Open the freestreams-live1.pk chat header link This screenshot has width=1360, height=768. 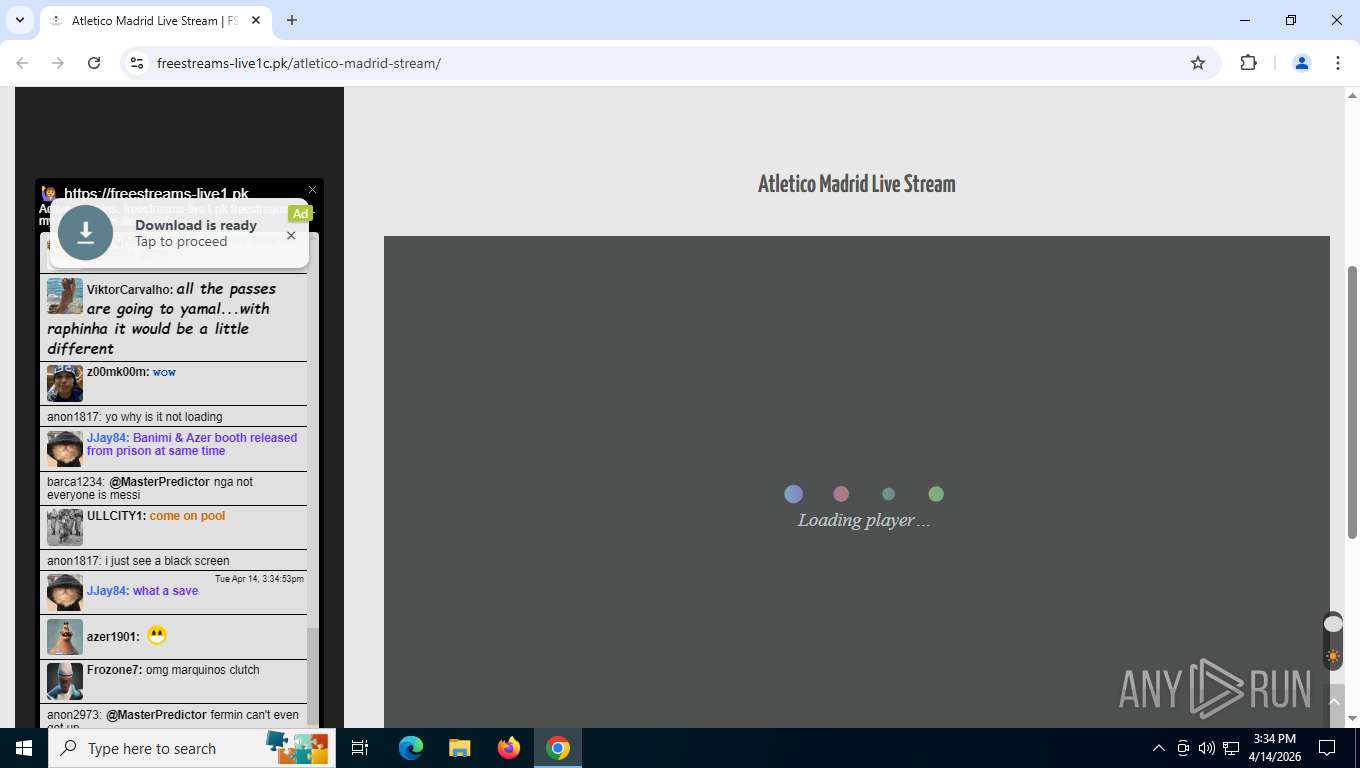click(156, 193)
